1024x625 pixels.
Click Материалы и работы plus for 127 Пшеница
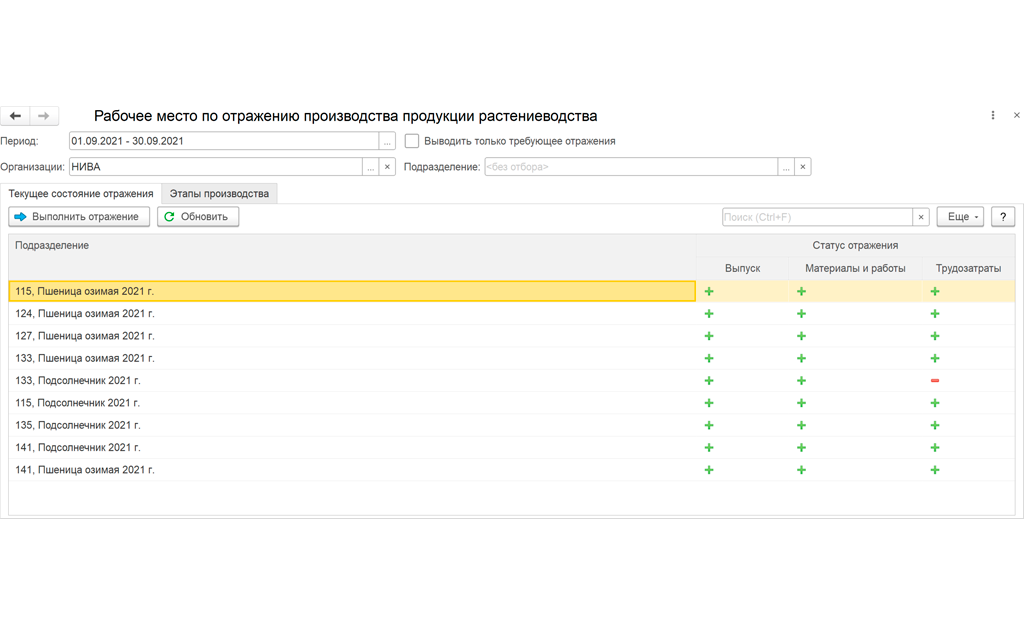click(x=801, y=336)
